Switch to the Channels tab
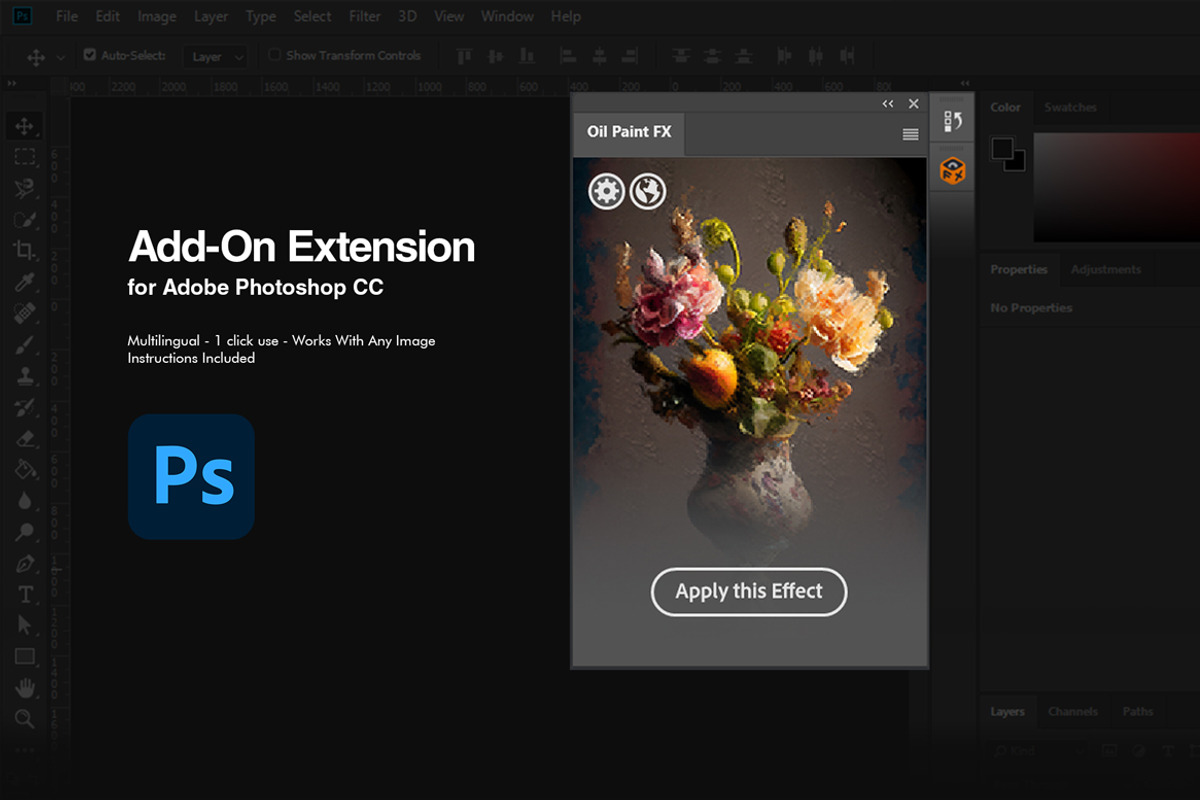This screenshot has height=800, width=1200. point(1073,712)
